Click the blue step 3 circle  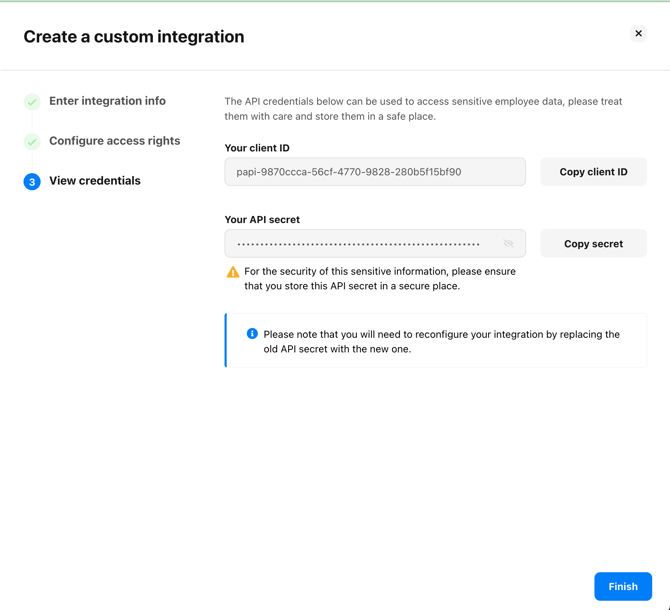click(x=32, y=182)
